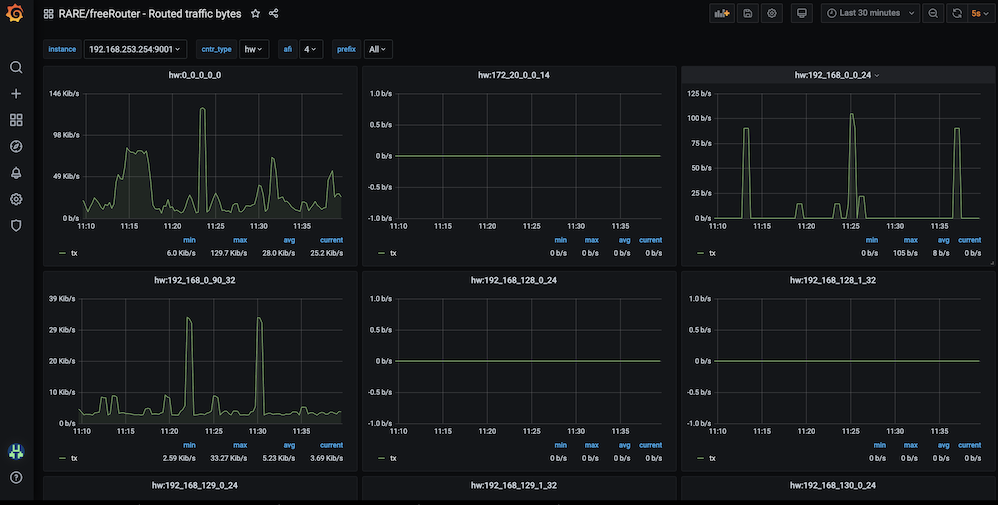The height and width of the screenshot is (505, 998).
Task: Open the hw:192_168_129_1_32 panel title menu
Action: [514, 485]
